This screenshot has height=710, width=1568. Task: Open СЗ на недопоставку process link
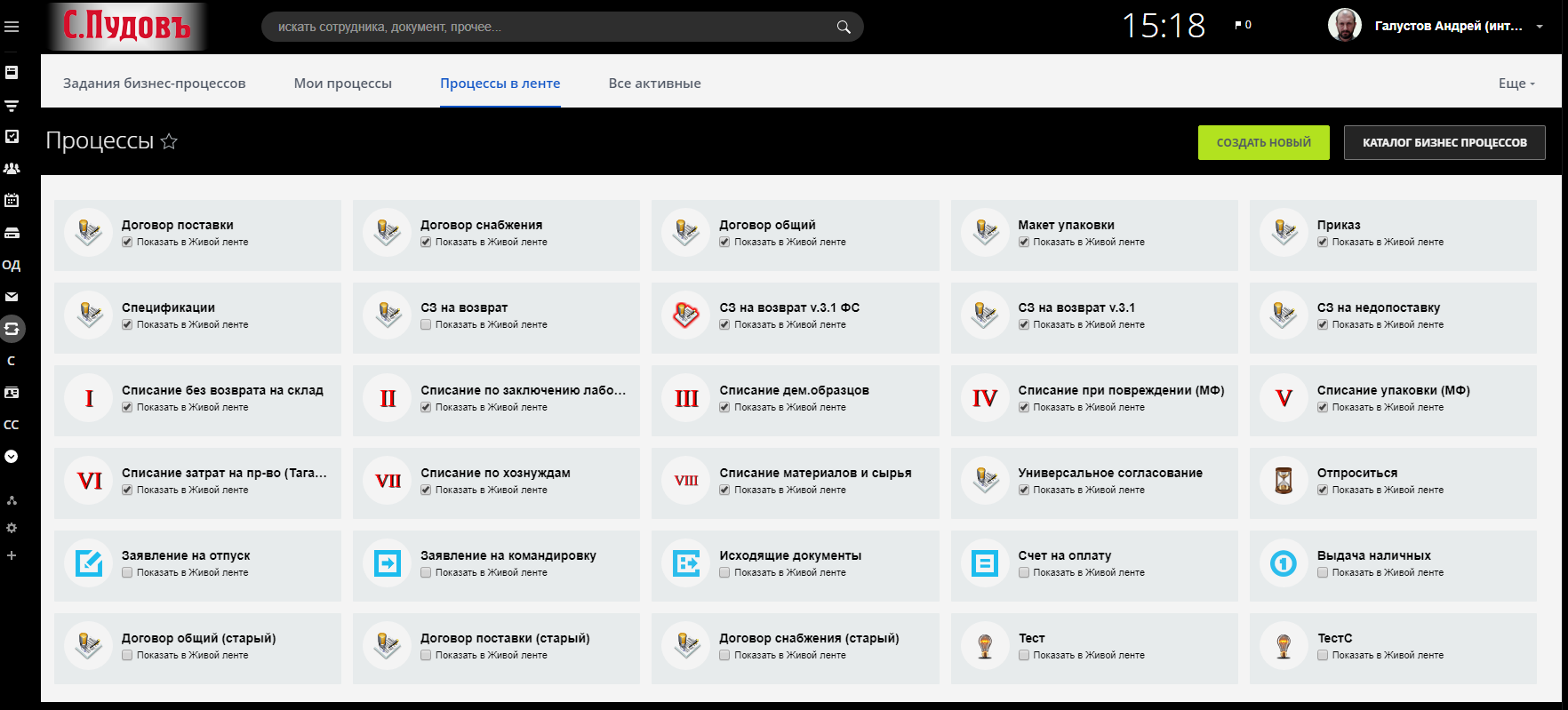click(x=1379, y=307)
